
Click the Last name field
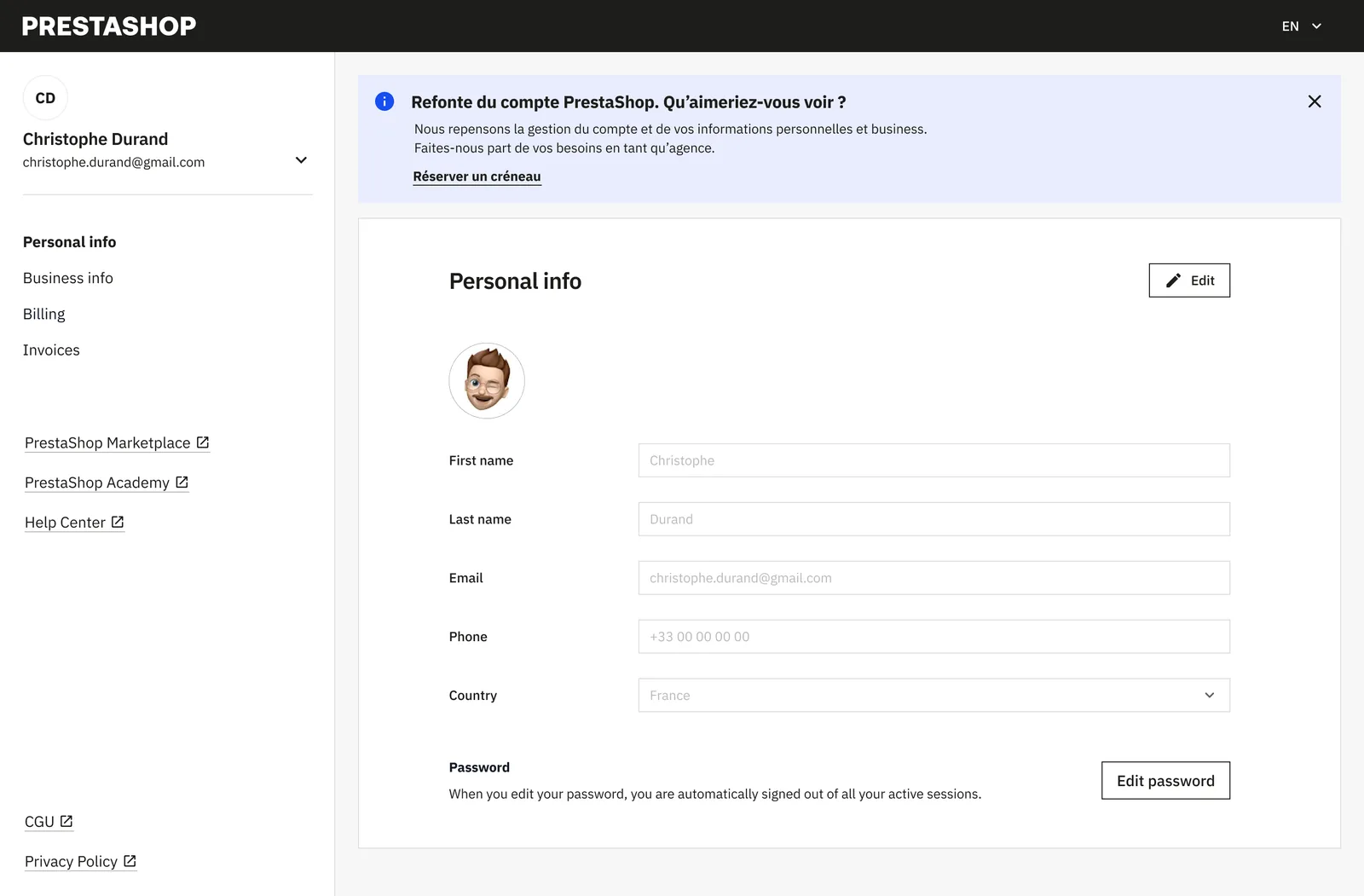(934, 519)
